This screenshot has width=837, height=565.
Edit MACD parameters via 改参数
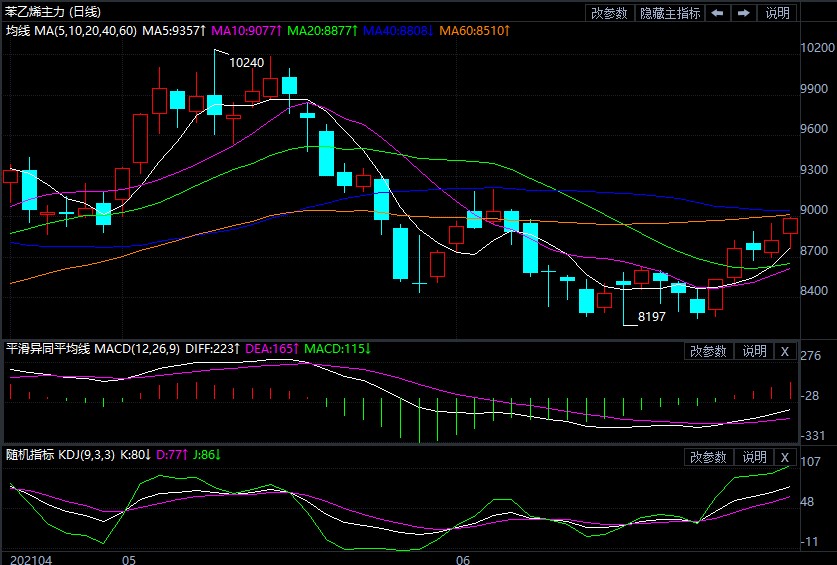708,351
